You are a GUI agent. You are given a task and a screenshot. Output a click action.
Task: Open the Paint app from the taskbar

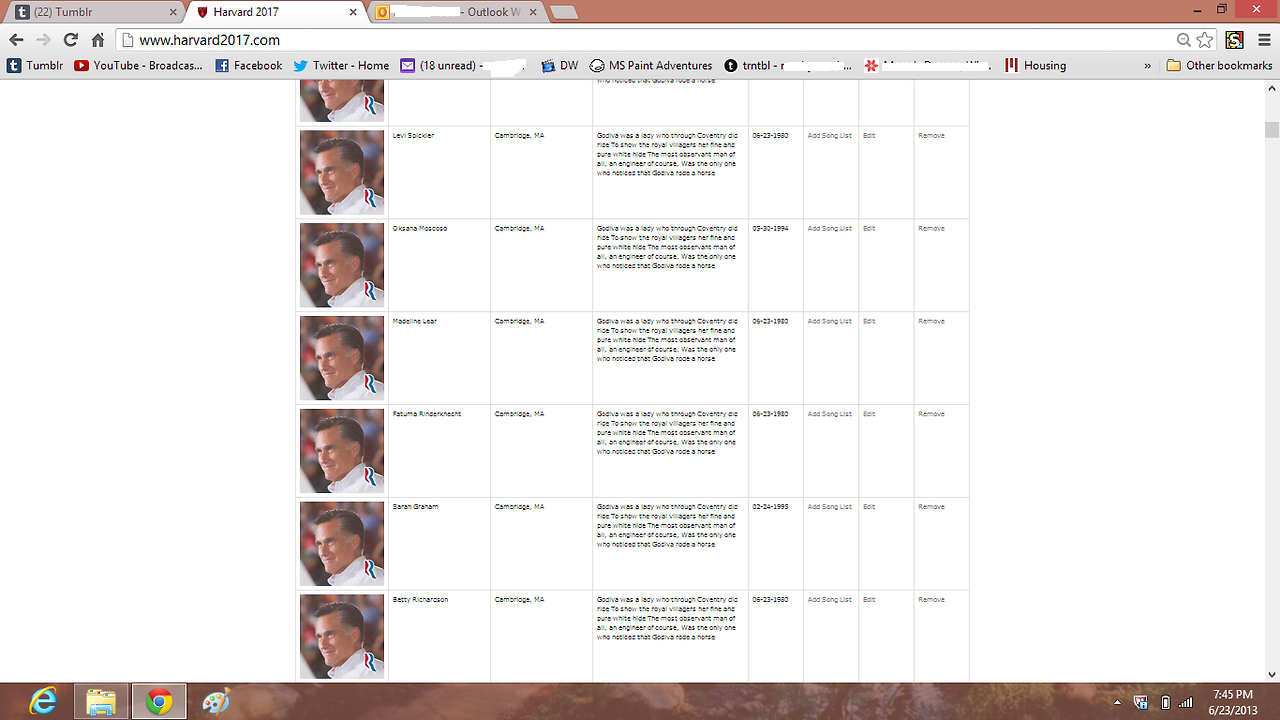215,702
